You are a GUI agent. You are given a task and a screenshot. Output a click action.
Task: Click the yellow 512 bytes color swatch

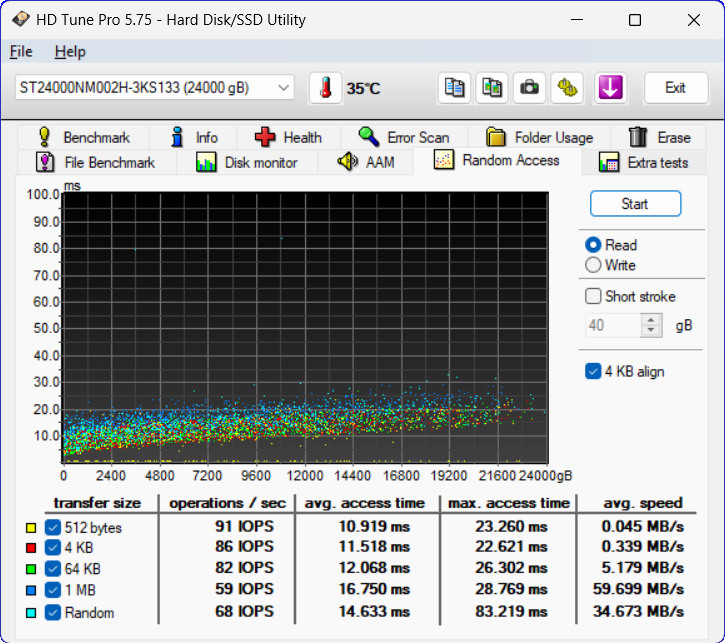(31, 528)
